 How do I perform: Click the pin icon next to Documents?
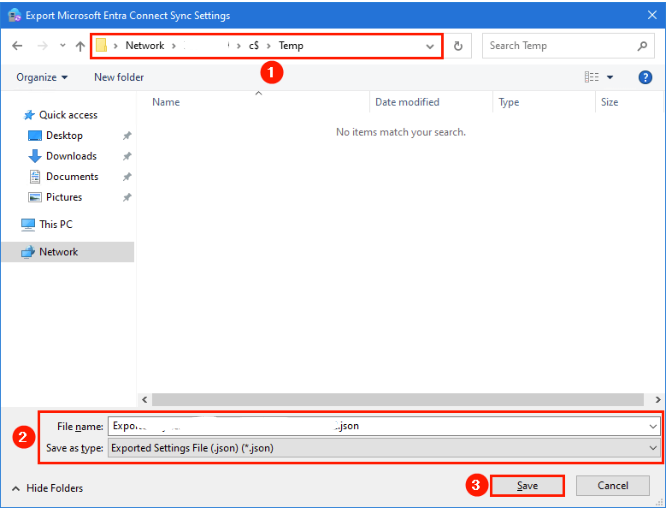click(127, 177)
